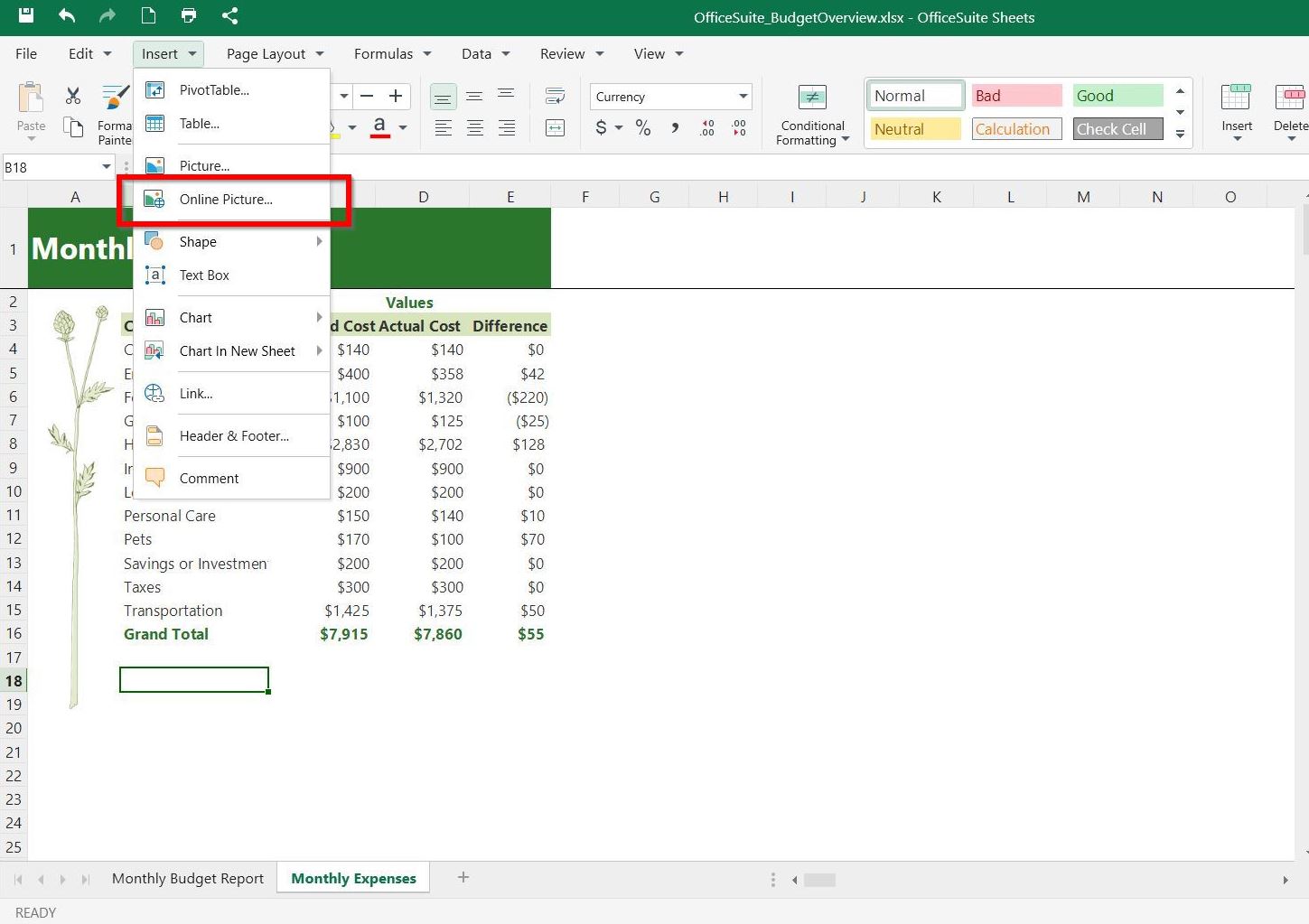Click the horizontal scrollbar thumb
Viewport: 1309px width, 924px height.
[x=819, y=880]
